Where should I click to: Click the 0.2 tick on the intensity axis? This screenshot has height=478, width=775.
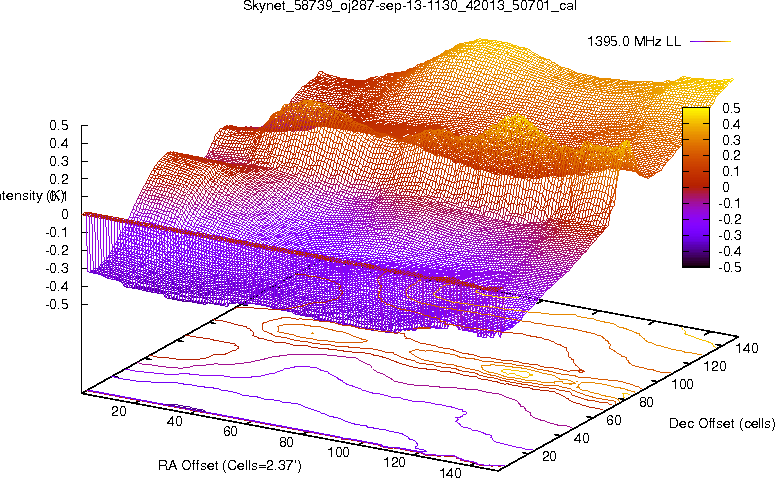59,179
